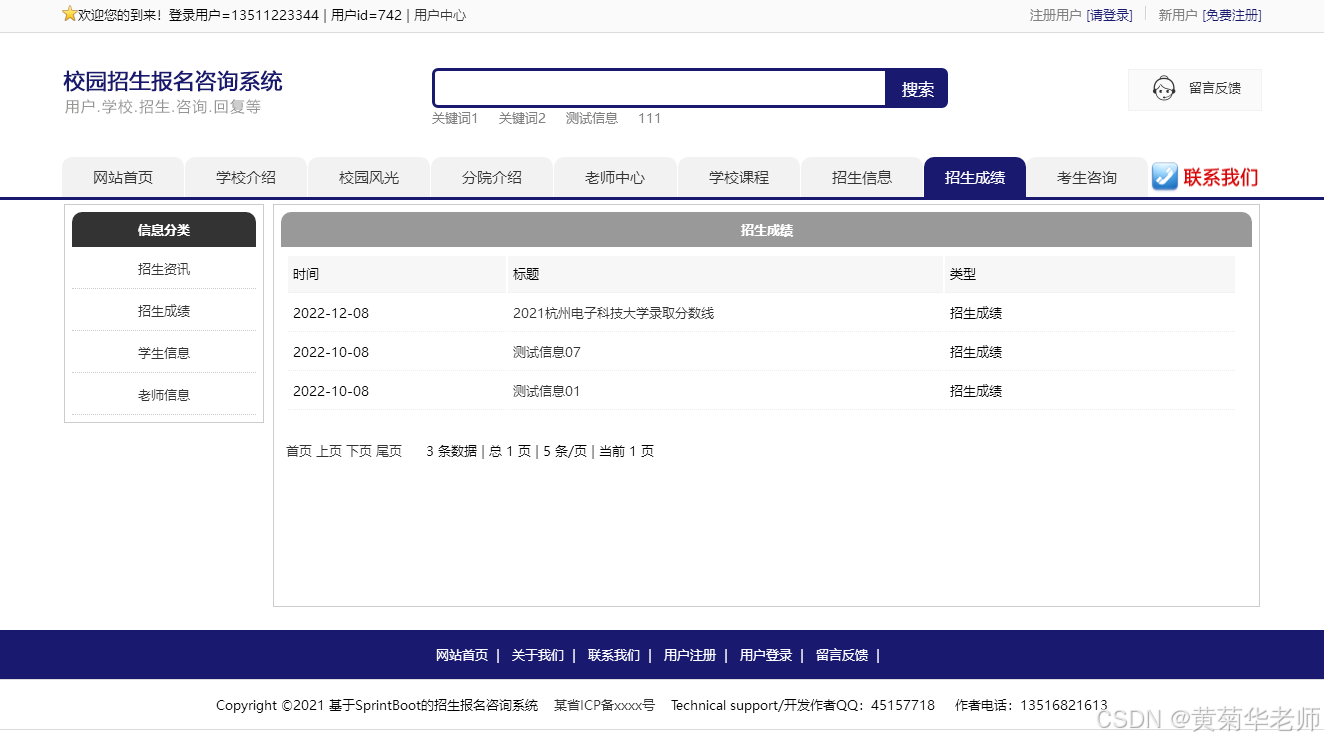Open the 招生成绩 sidebar category
The width and height of the screenshot is (1324, 741).
164,310
